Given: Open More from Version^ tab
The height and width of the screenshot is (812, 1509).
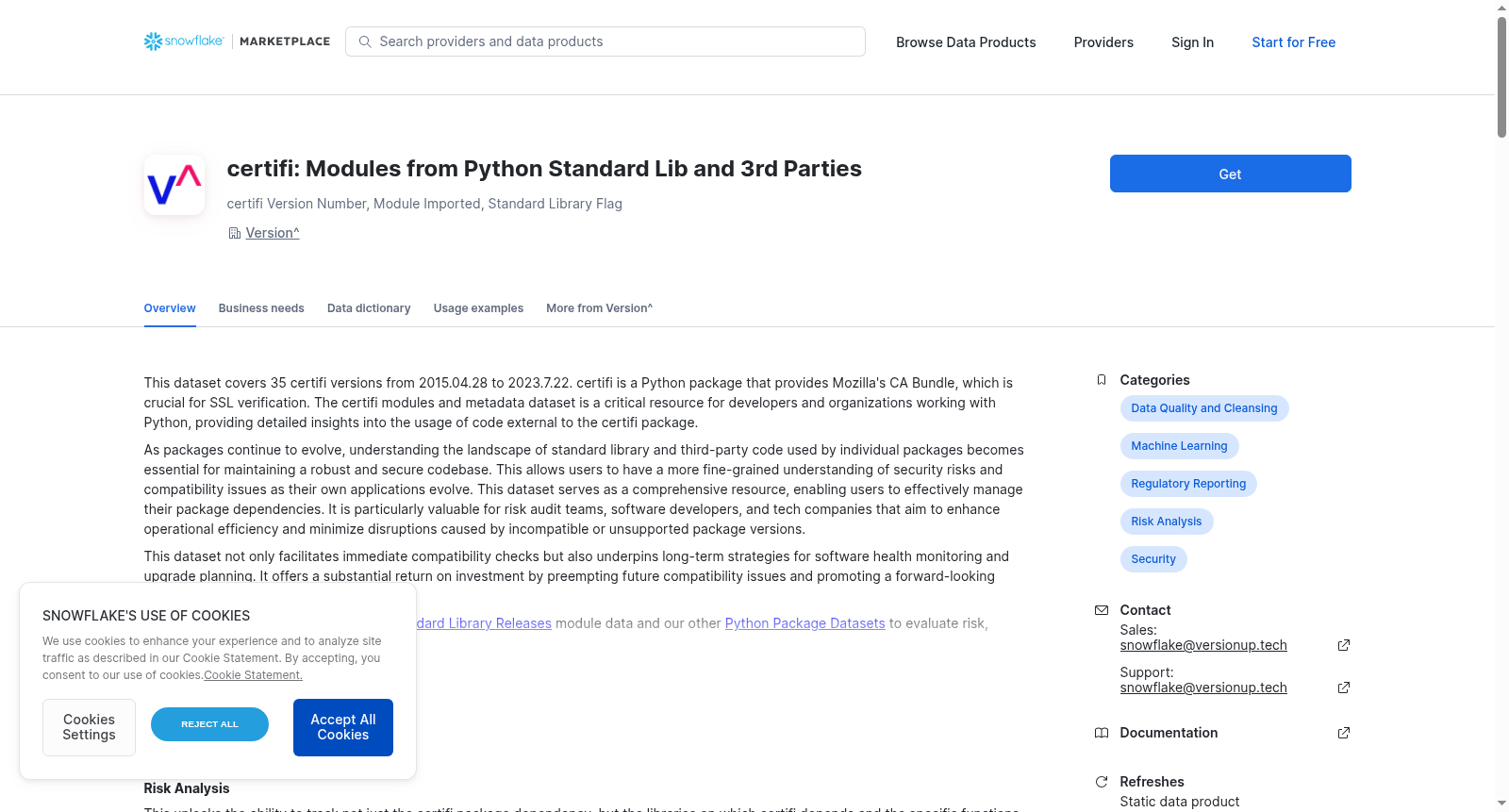Looking at the screenshot, I should [x=599, y=308].
